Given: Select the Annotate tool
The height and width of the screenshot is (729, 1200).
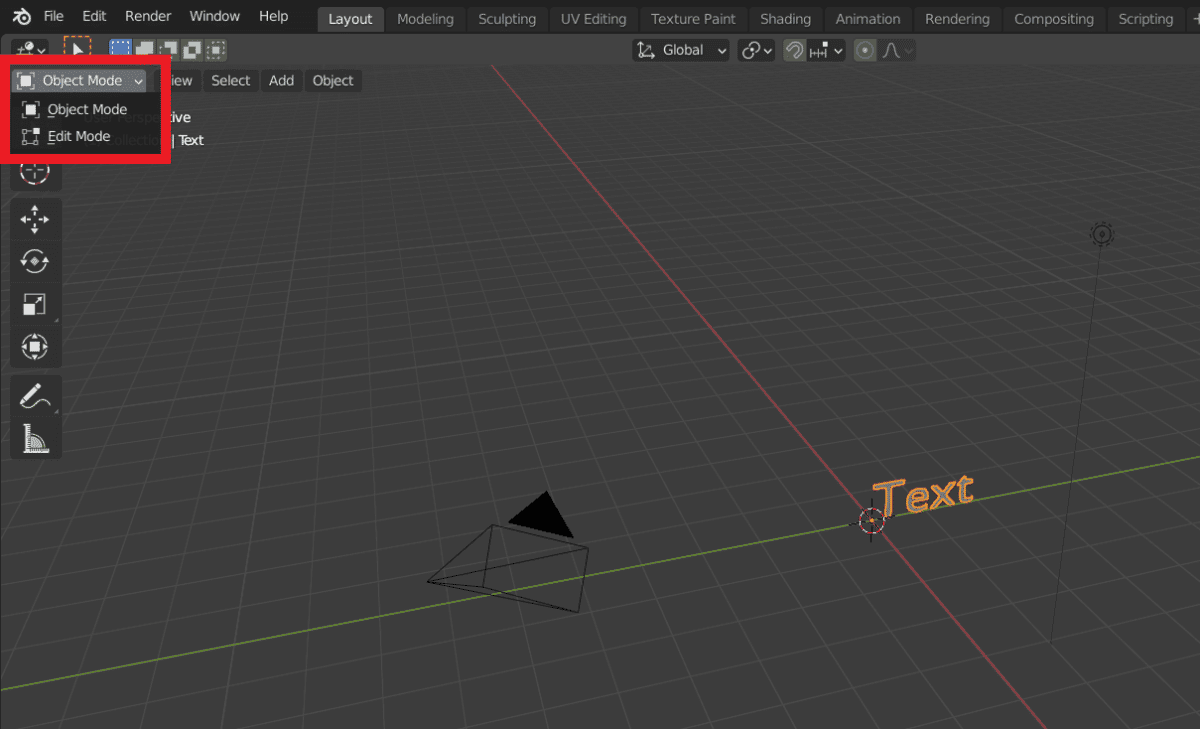Looking at the screenshot, I should click(35, 396).
